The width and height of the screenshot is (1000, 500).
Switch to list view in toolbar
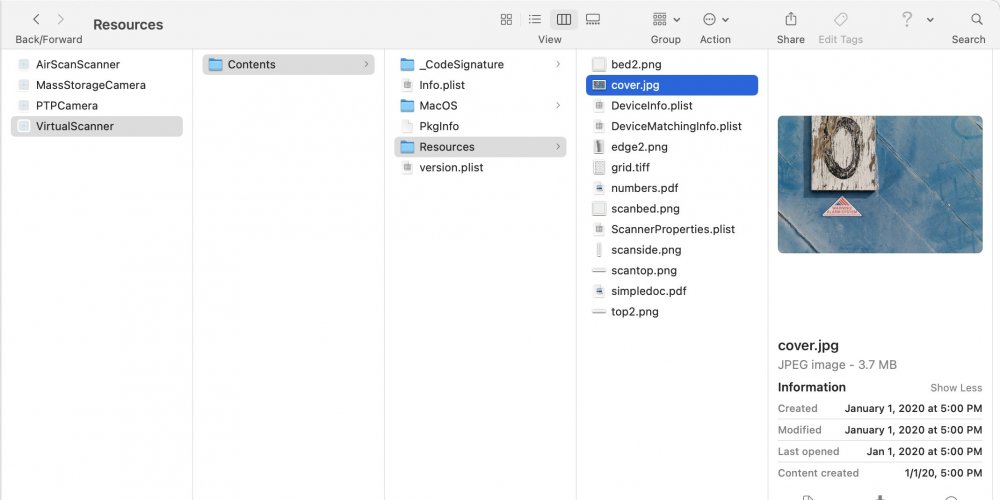535,19
